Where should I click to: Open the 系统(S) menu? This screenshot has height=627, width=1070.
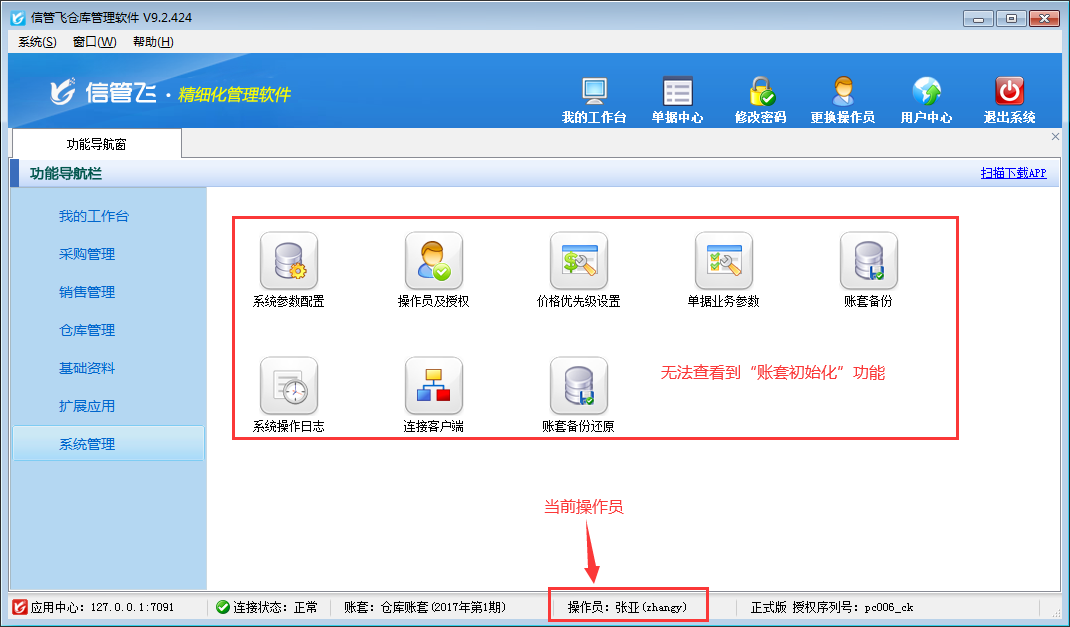37,42
